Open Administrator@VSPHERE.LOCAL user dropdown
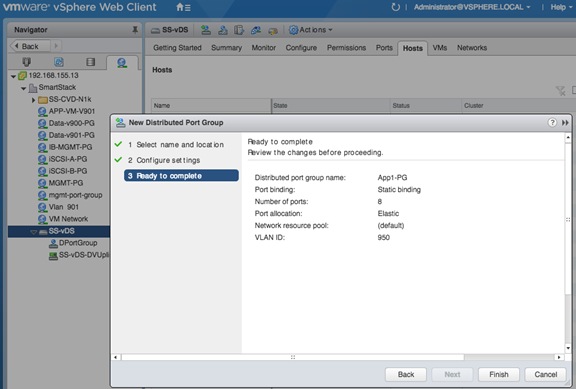This screenshot has height=389, width=576. click(x=472, y=7)
